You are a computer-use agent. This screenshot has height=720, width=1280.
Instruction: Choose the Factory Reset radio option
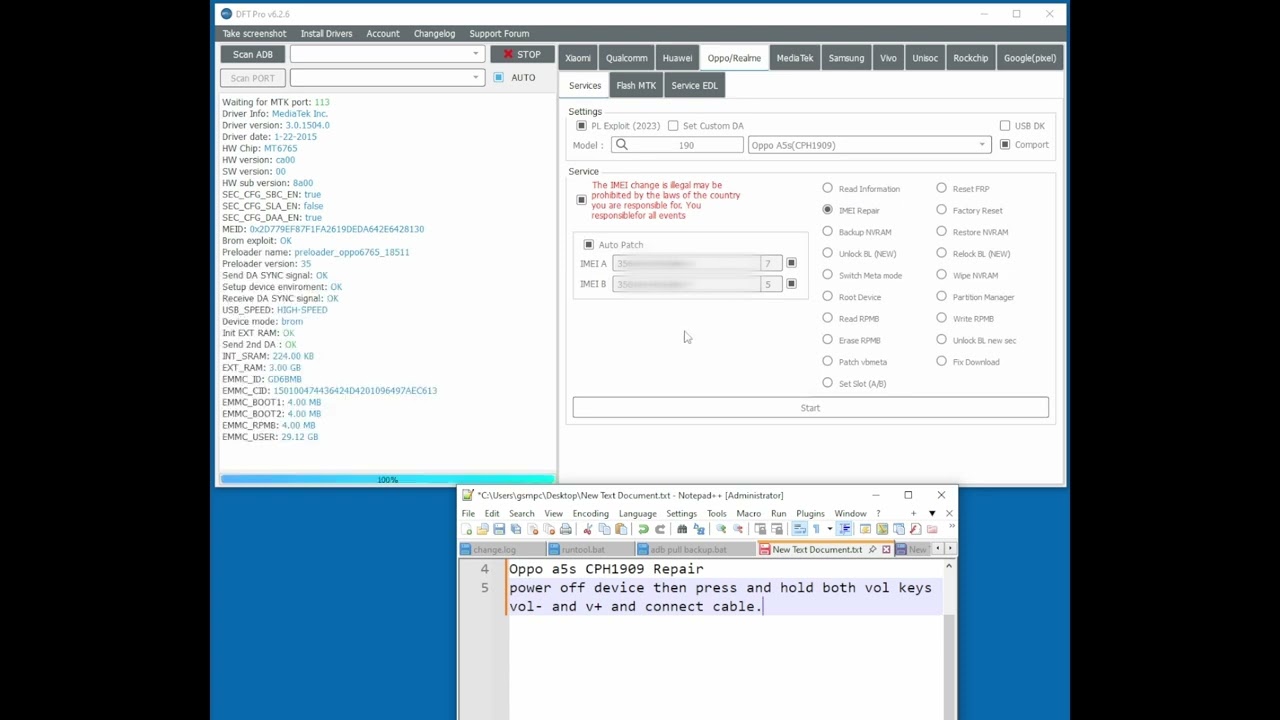pos(941,210)
